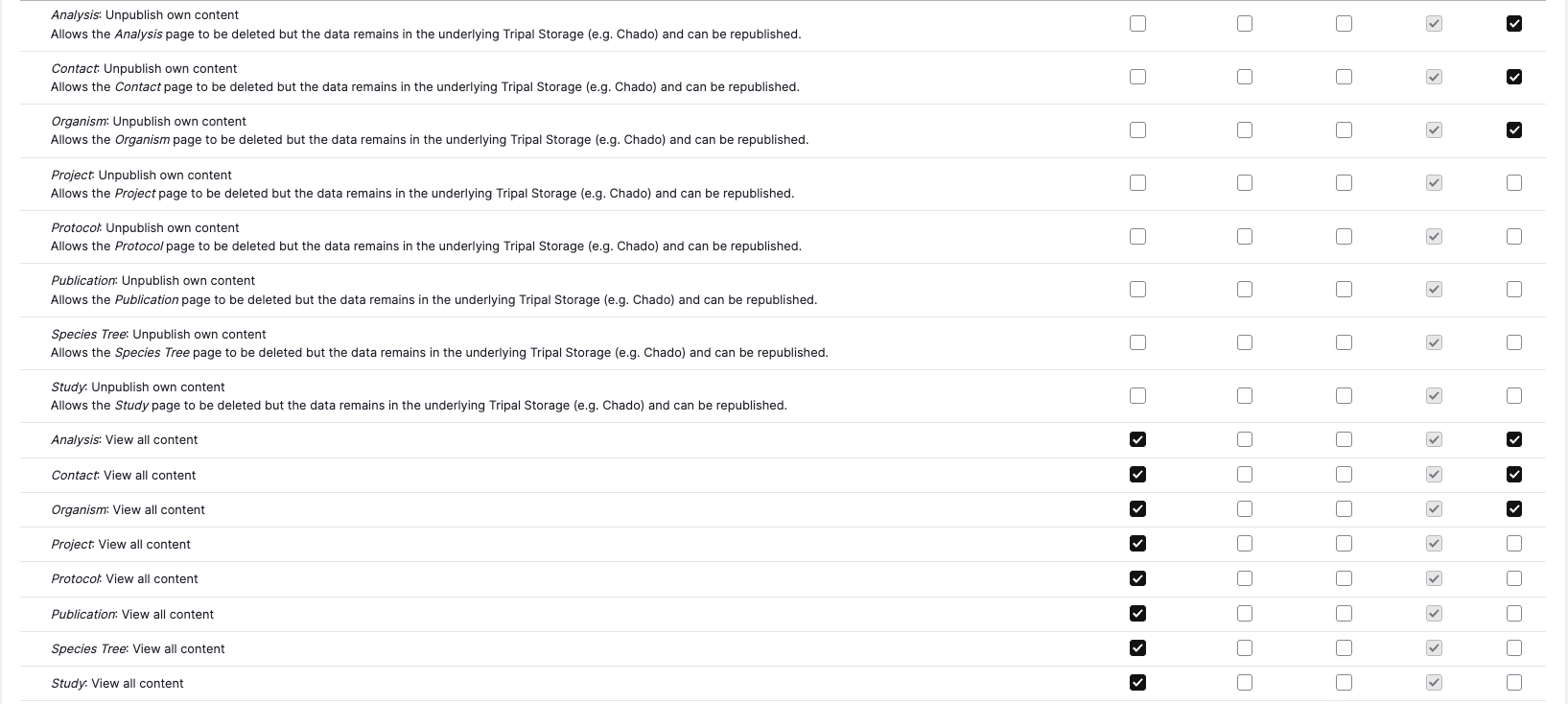This screenshot has height=704, width=1568.
Task: Click the 'Analysis: View all content' label
Action: click(125, 440)
